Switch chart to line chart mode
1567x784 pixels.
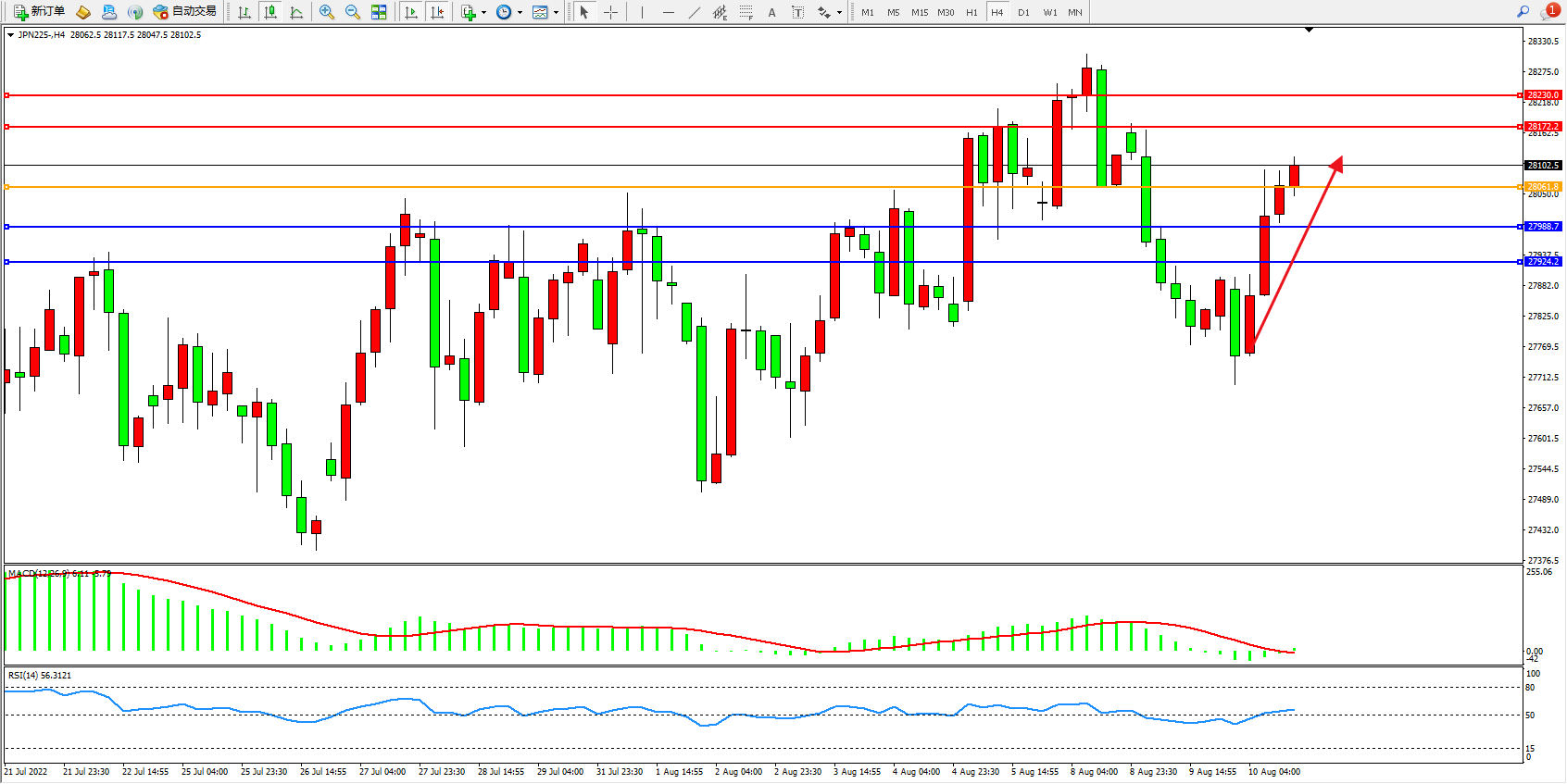pyautogui.click(x=296, y=12)
